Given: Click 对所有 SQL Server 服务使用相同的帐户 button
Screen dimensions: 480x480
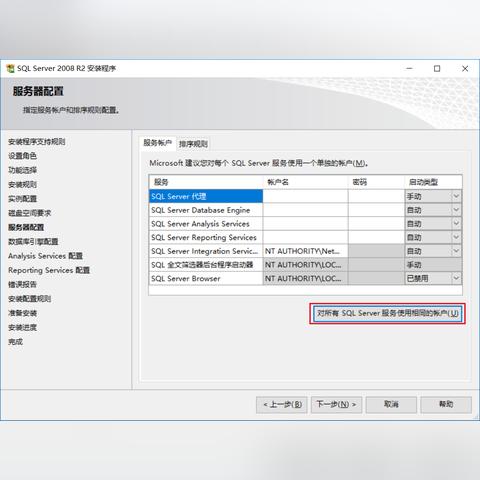Looking at the screenshot, I should click(387, 313).
